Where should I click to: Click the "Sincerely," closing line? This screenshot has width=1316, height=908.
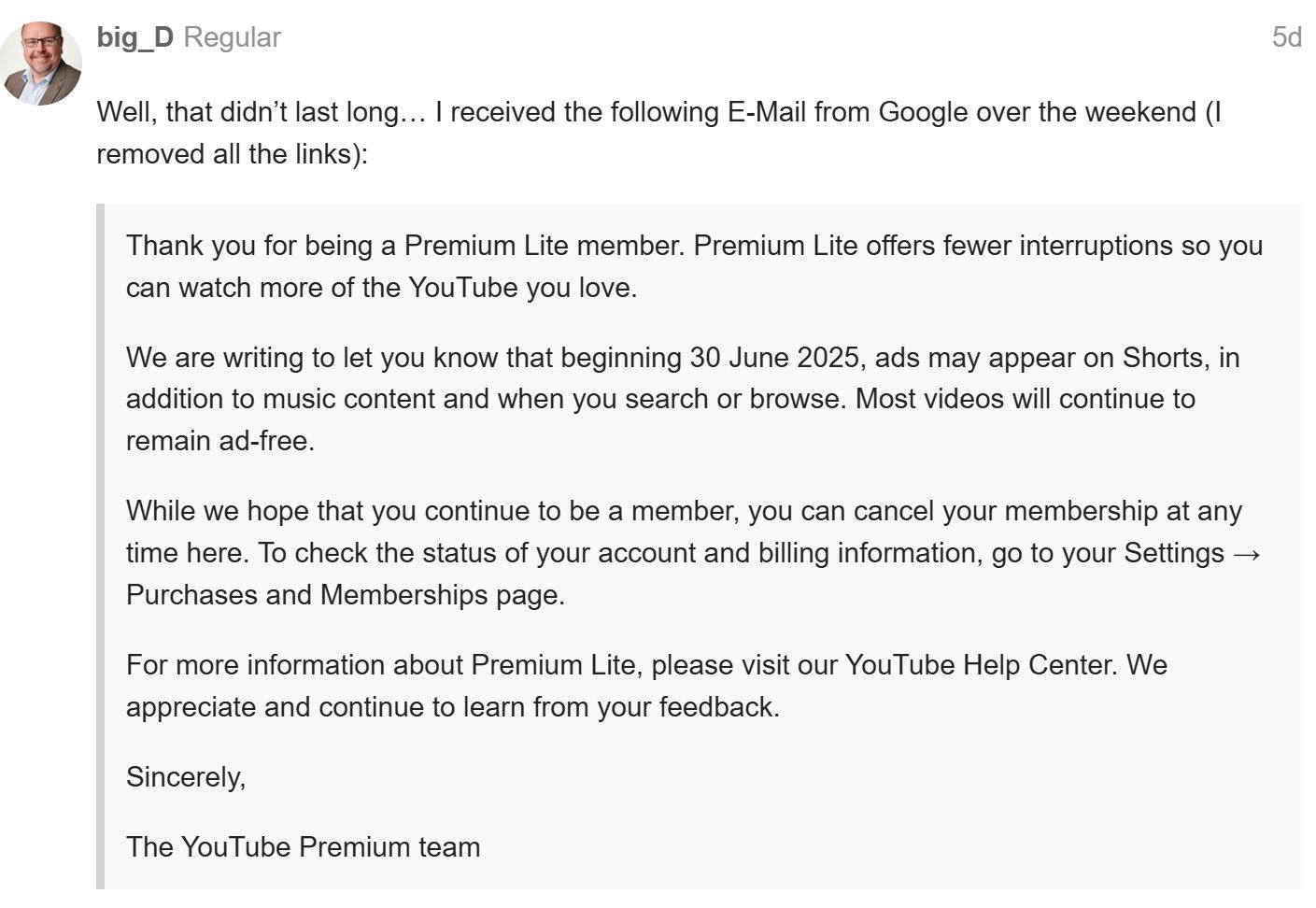pos(186,777)
